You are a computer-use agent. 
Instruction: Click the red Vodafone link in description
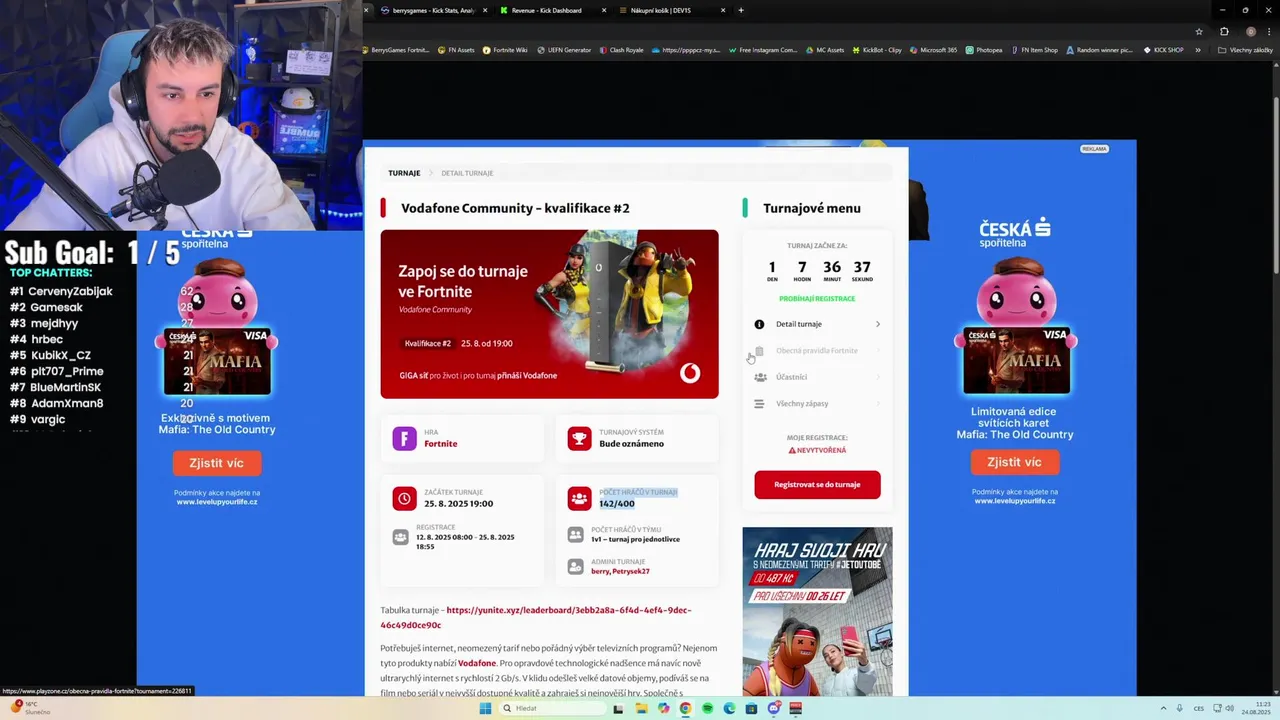[477, 663]
